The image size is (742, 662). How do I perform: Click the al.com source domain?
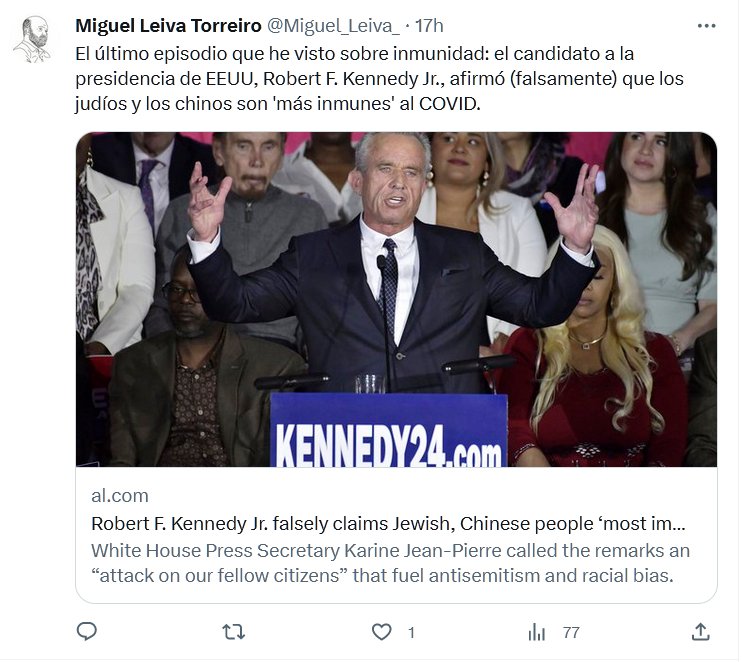(120, 495)
